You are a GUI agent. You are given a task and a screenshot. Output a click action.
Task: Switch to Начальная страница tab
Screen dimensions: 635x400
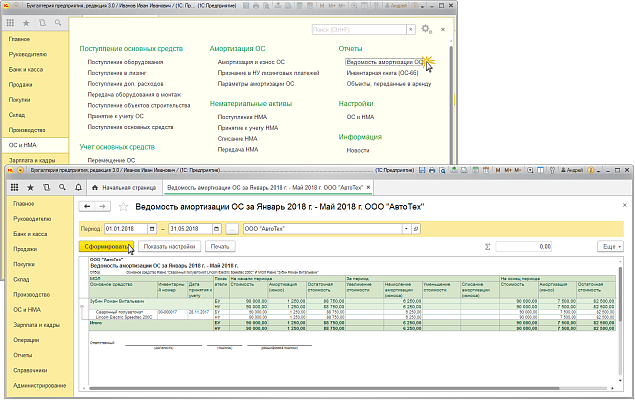128,187
